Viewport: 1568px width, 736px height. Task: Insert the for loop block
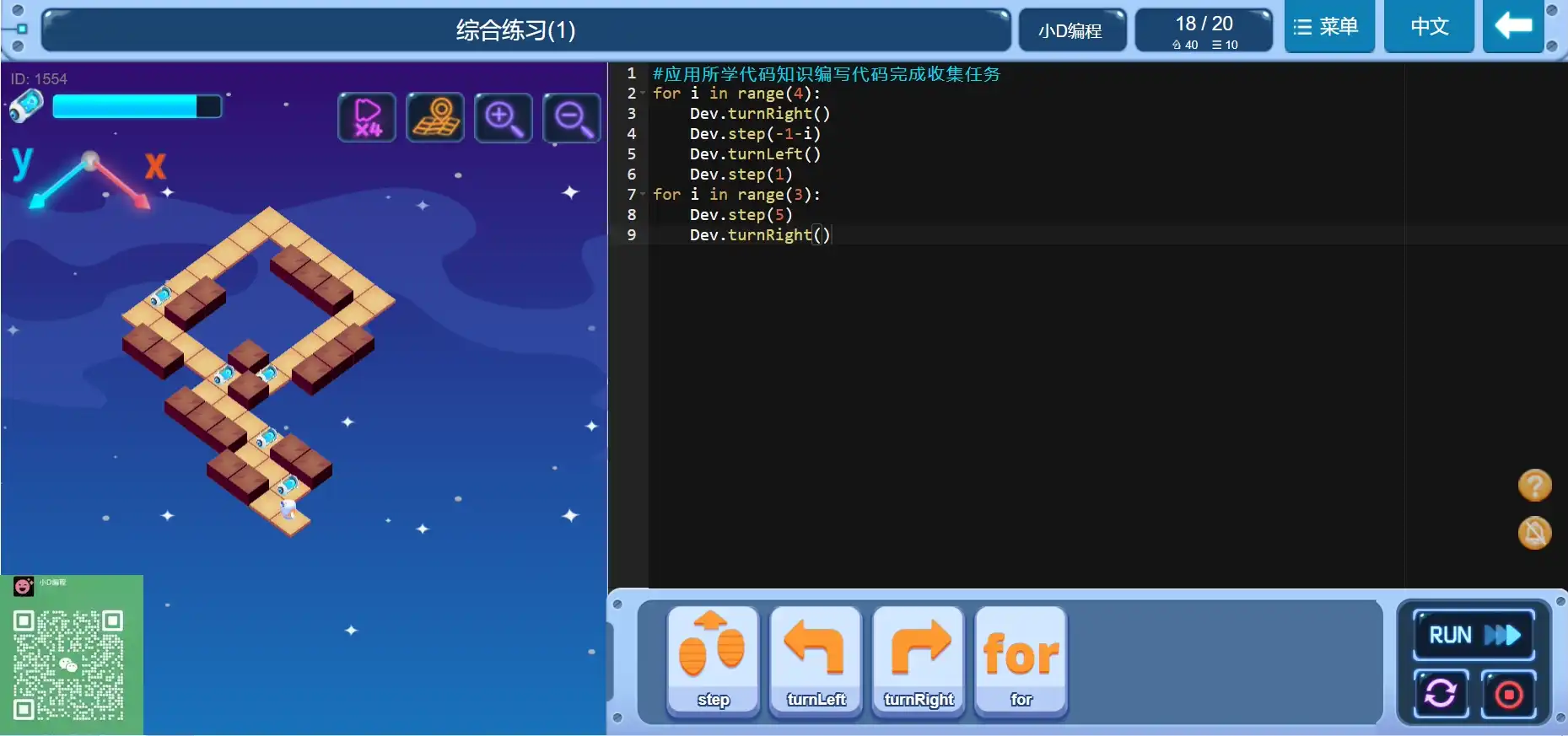point(1021,661)
